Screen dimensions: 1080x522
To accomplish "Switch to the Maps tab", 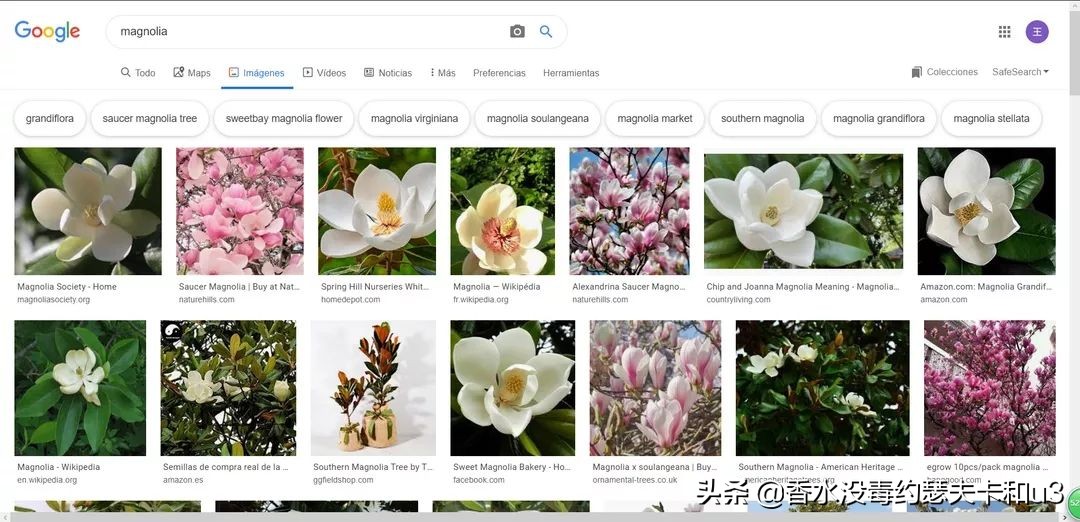I will pos(191,72).
